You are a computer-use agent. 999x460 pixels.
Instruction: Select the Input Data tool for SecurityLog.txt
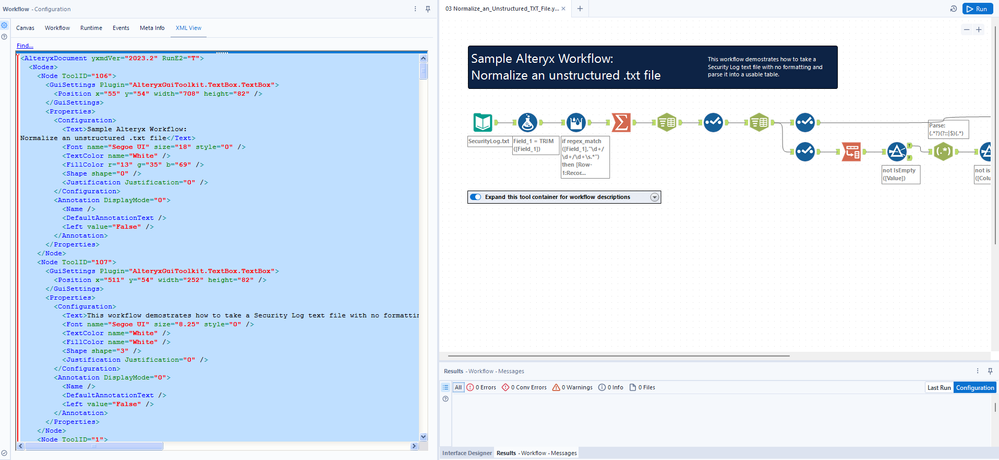[x=483, y=122]
